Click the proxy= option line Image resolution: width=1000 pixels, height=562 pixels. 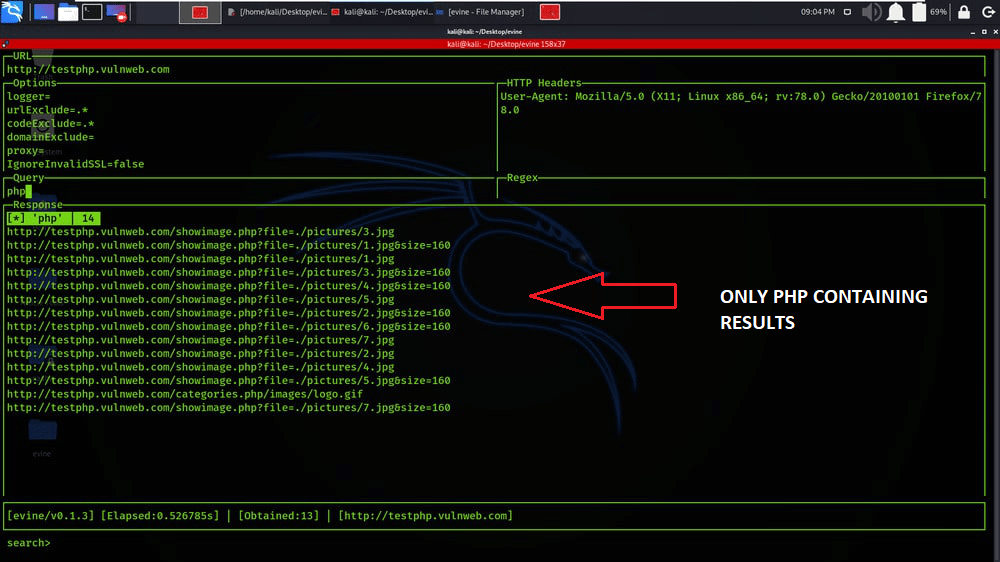(x=26, y=151)
